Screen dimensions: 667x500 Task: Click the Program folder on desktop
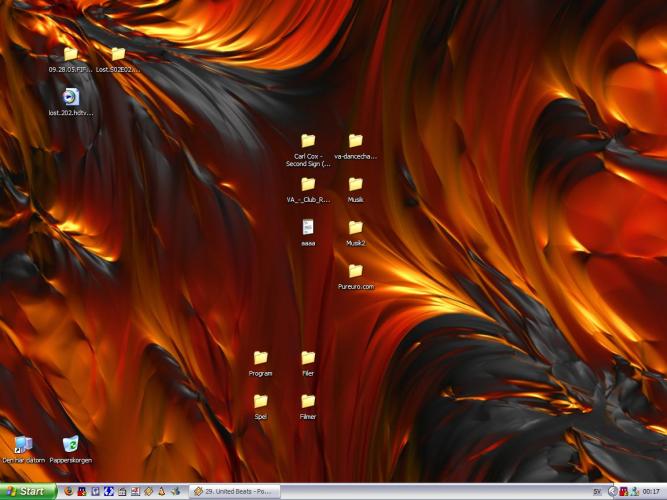260,358
